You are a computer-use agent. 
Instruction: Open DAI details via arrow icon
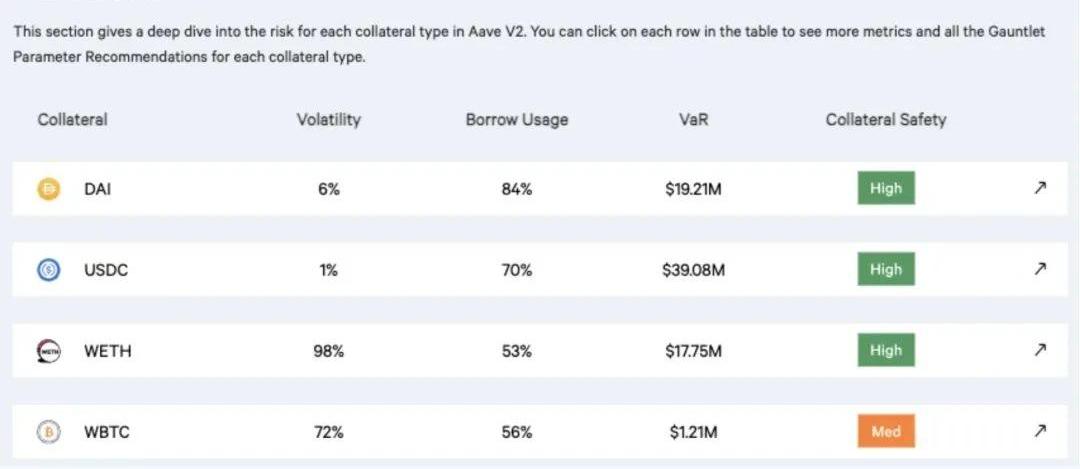1040,188
